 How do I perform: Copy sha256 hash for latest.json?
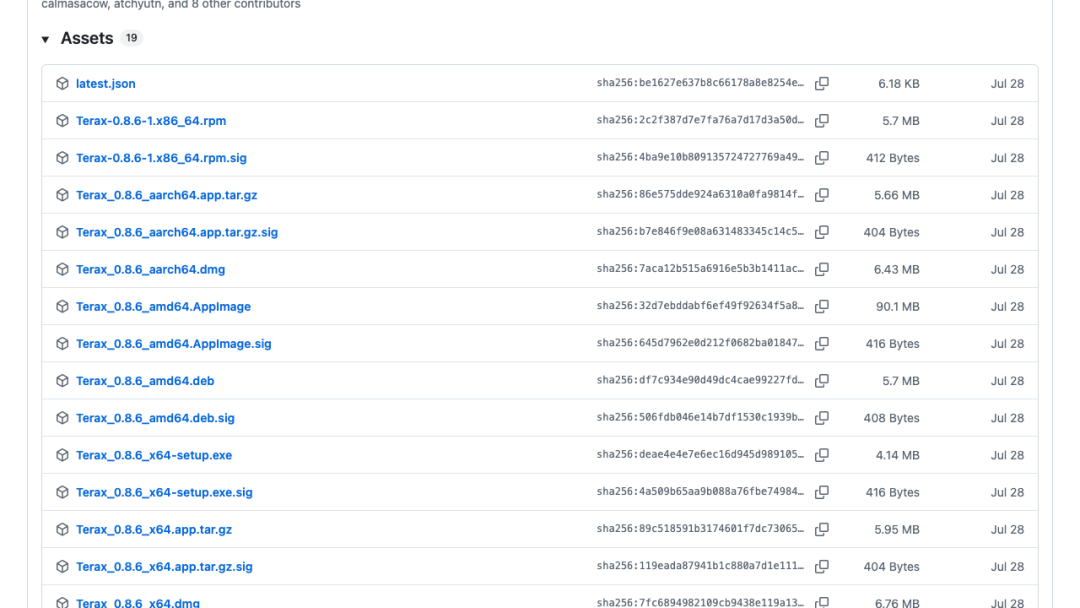pyautogui.click(x=822, y=83)
